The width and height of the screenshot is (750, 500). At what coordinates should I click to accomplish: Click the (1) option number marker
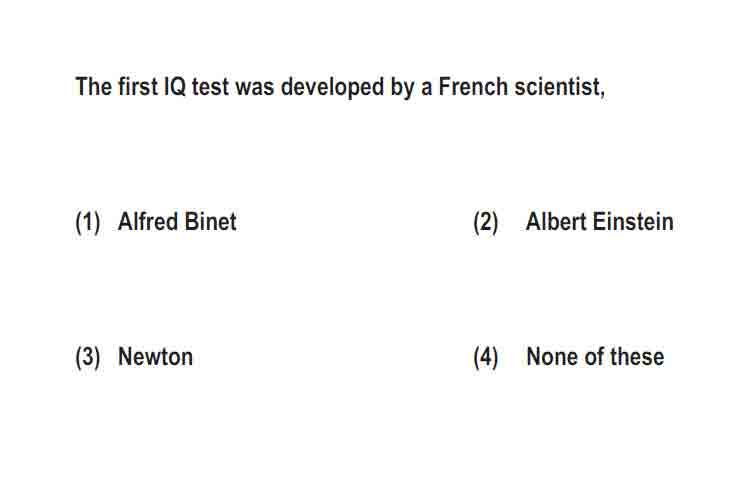pyautogui.click(x=88, y=222)
